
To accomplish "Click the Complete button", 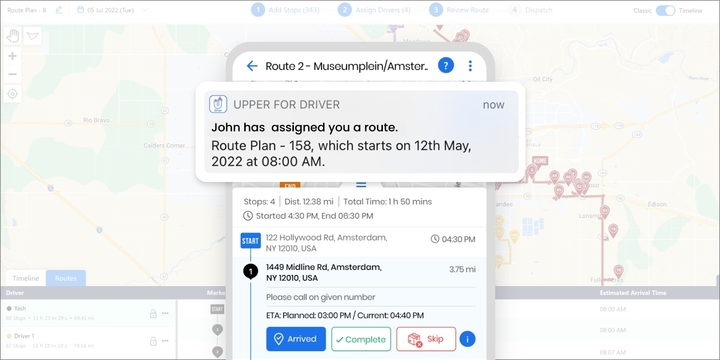I will [x=361, y=339].
